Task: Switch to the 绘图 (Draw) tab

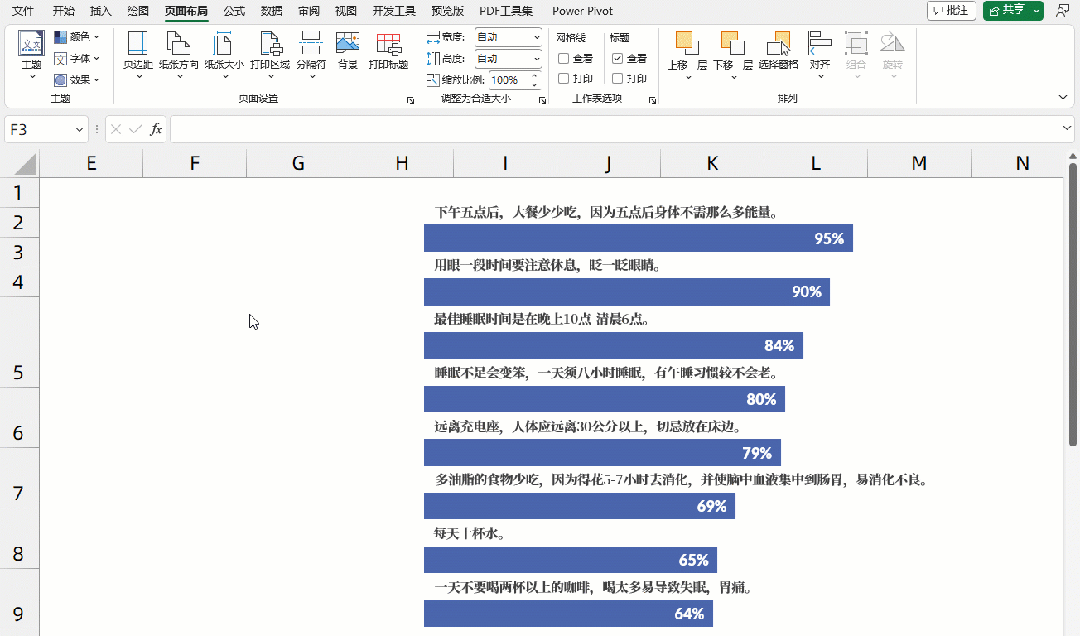Action: click(x=138, y=11)
